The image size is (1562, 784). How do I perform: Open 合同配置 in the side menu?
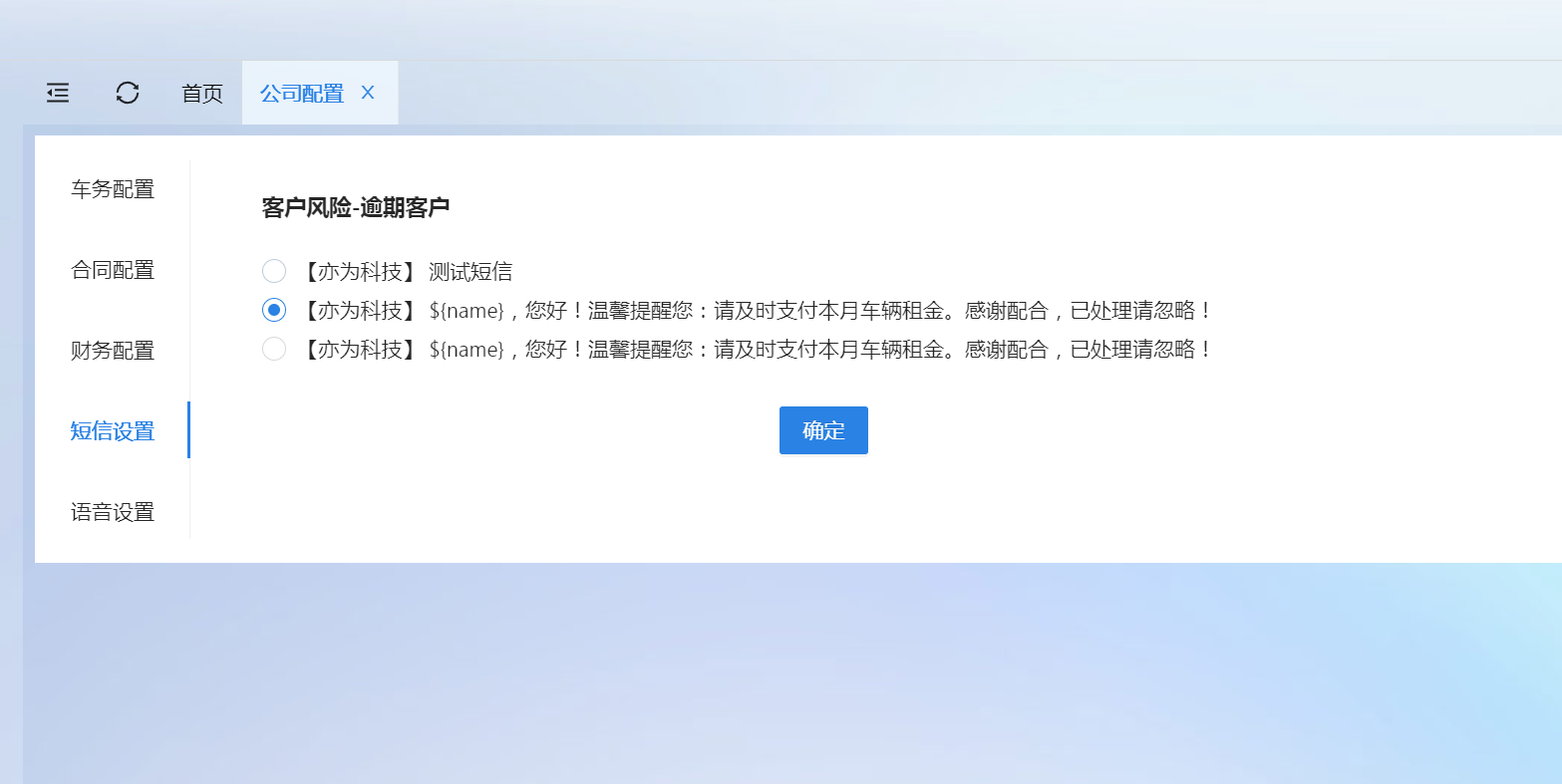point(113,270)
